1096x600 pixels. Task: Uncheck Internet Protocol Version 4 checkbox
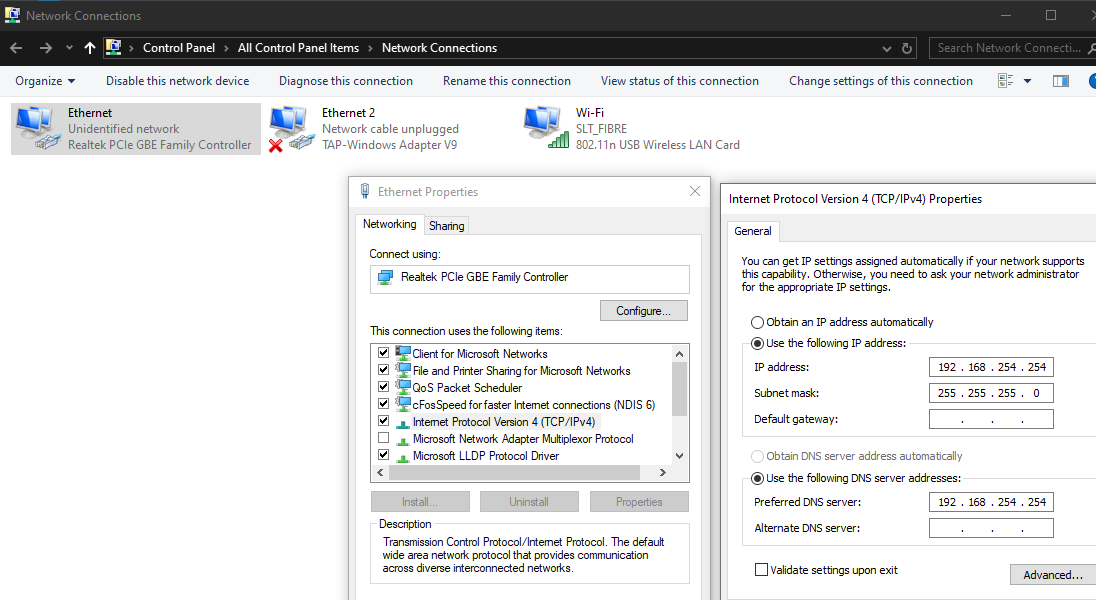(383, 420)
